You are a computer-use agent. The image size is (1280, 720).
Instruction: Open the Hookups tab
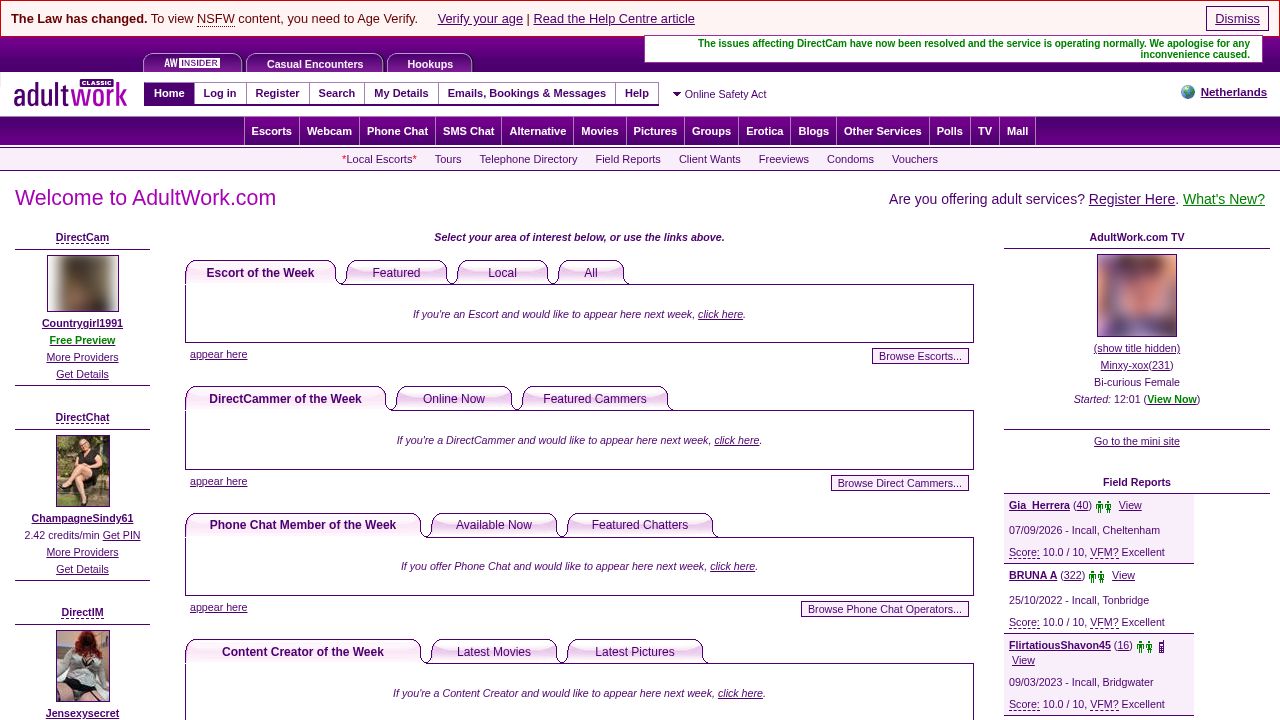pos(430,63)
